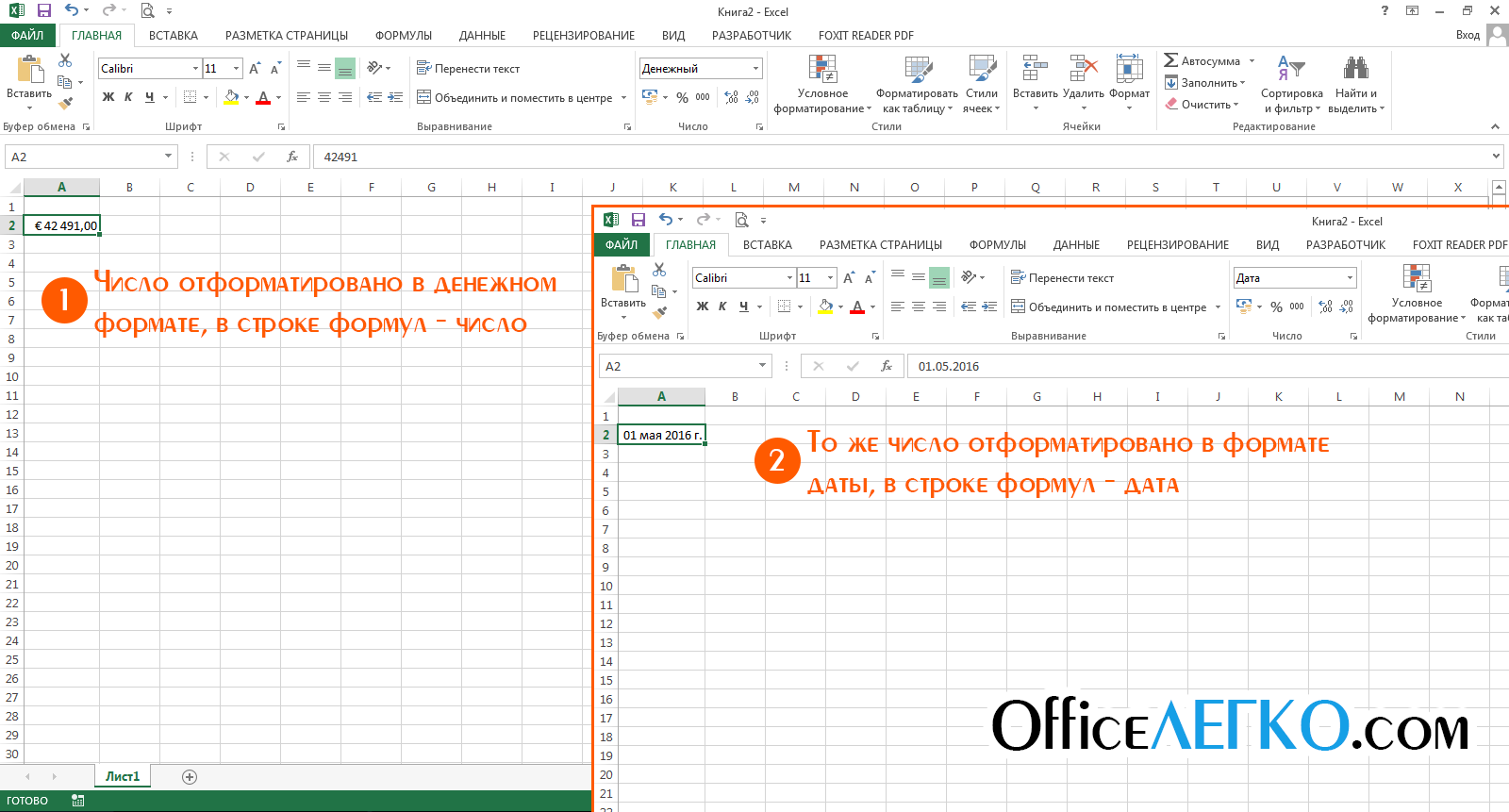Click the Format cells (Формат) button

coord(1129,83)
